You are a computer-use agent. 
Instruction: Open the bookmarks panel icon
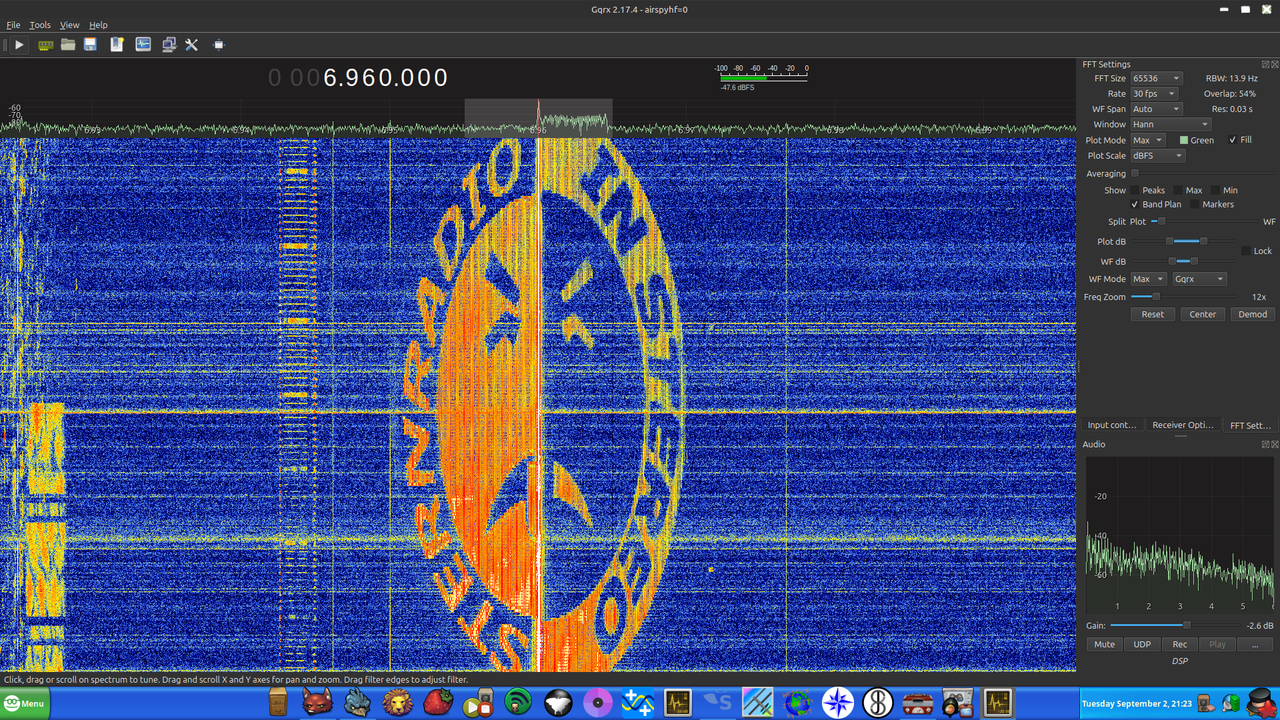[117, 44]
